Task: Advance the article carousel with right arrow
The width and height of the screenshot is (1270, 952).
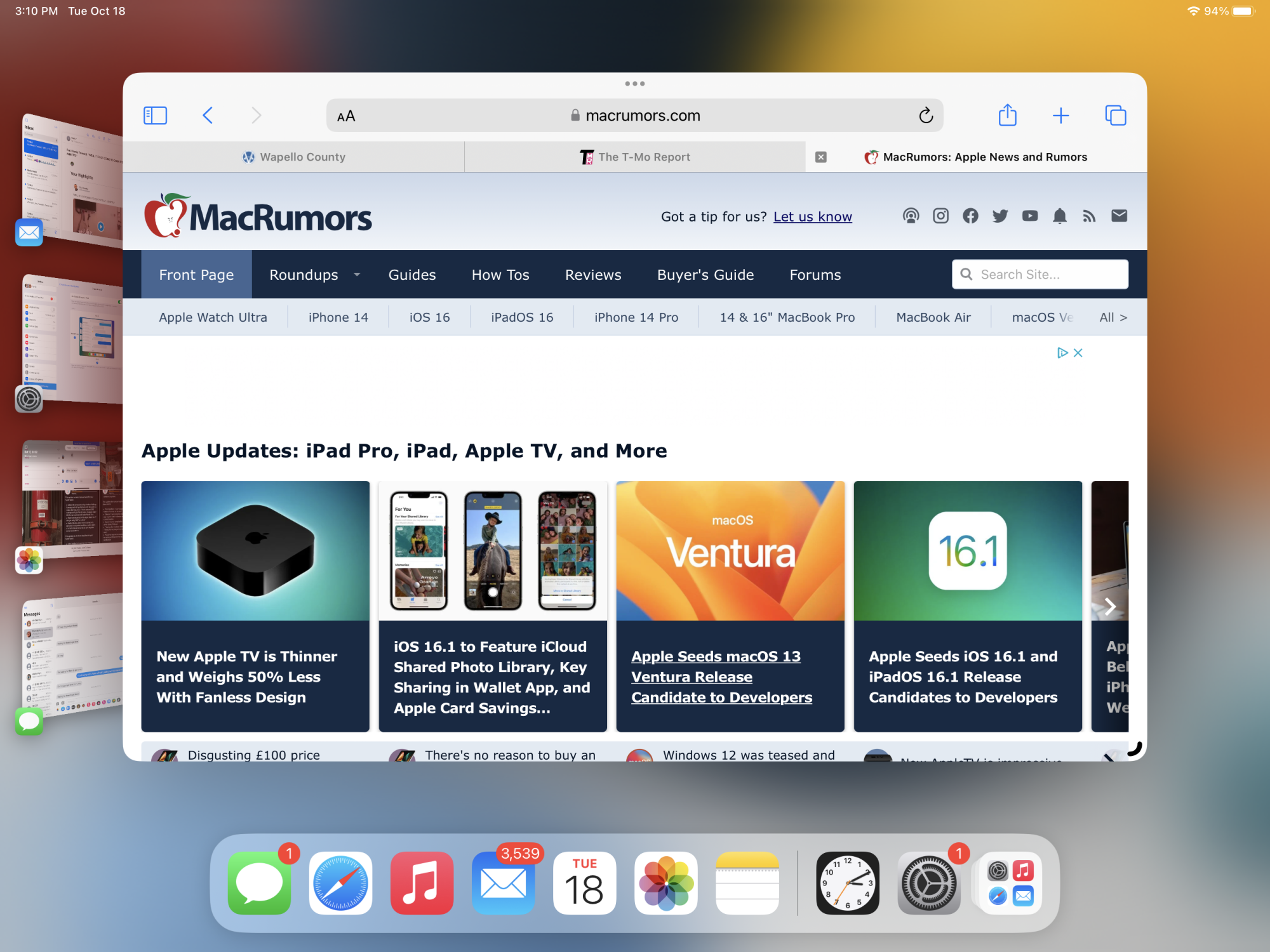Action: tap(1110, 607)
